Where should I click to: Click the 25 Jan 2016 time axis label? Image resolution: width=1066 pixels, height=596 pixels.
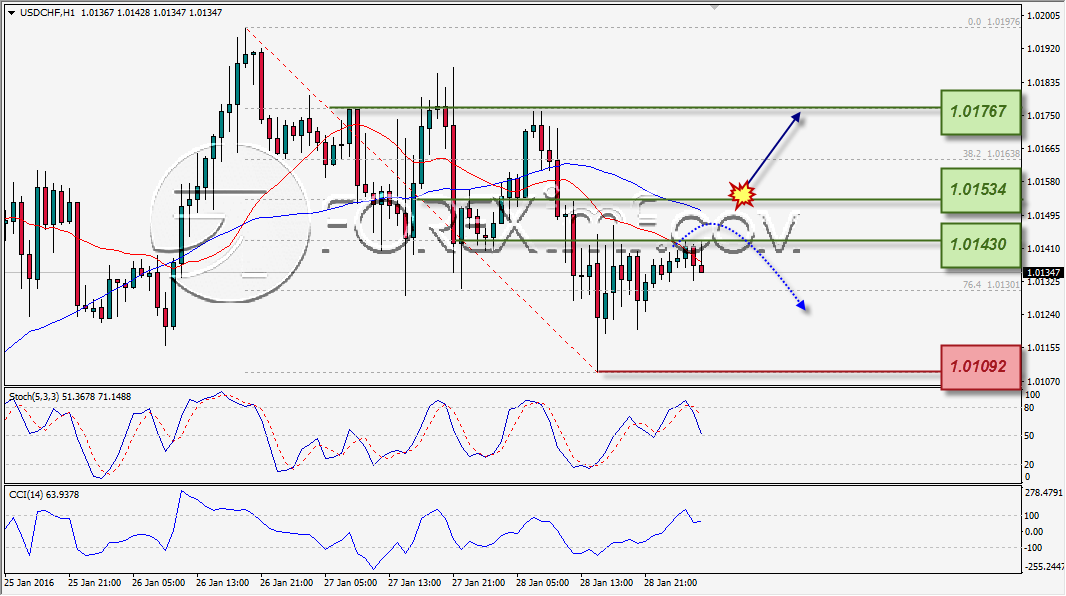click(29, 583)
